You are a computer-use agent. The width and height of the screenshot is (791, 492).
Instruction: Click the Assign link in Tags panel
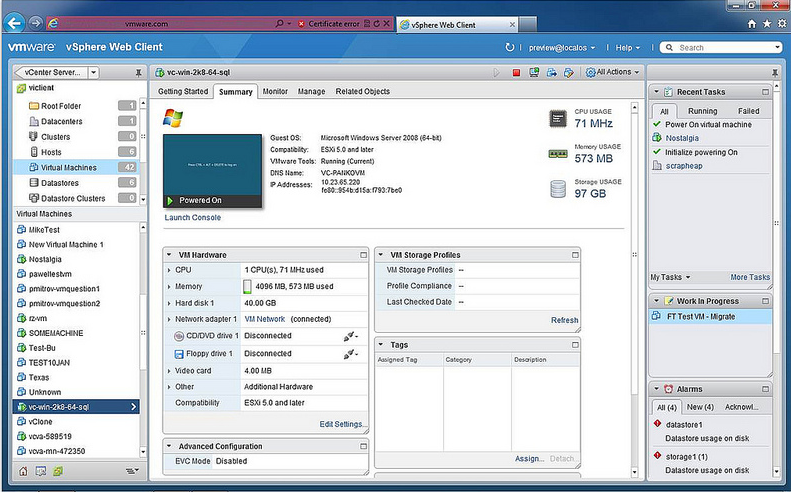(529, 459)
